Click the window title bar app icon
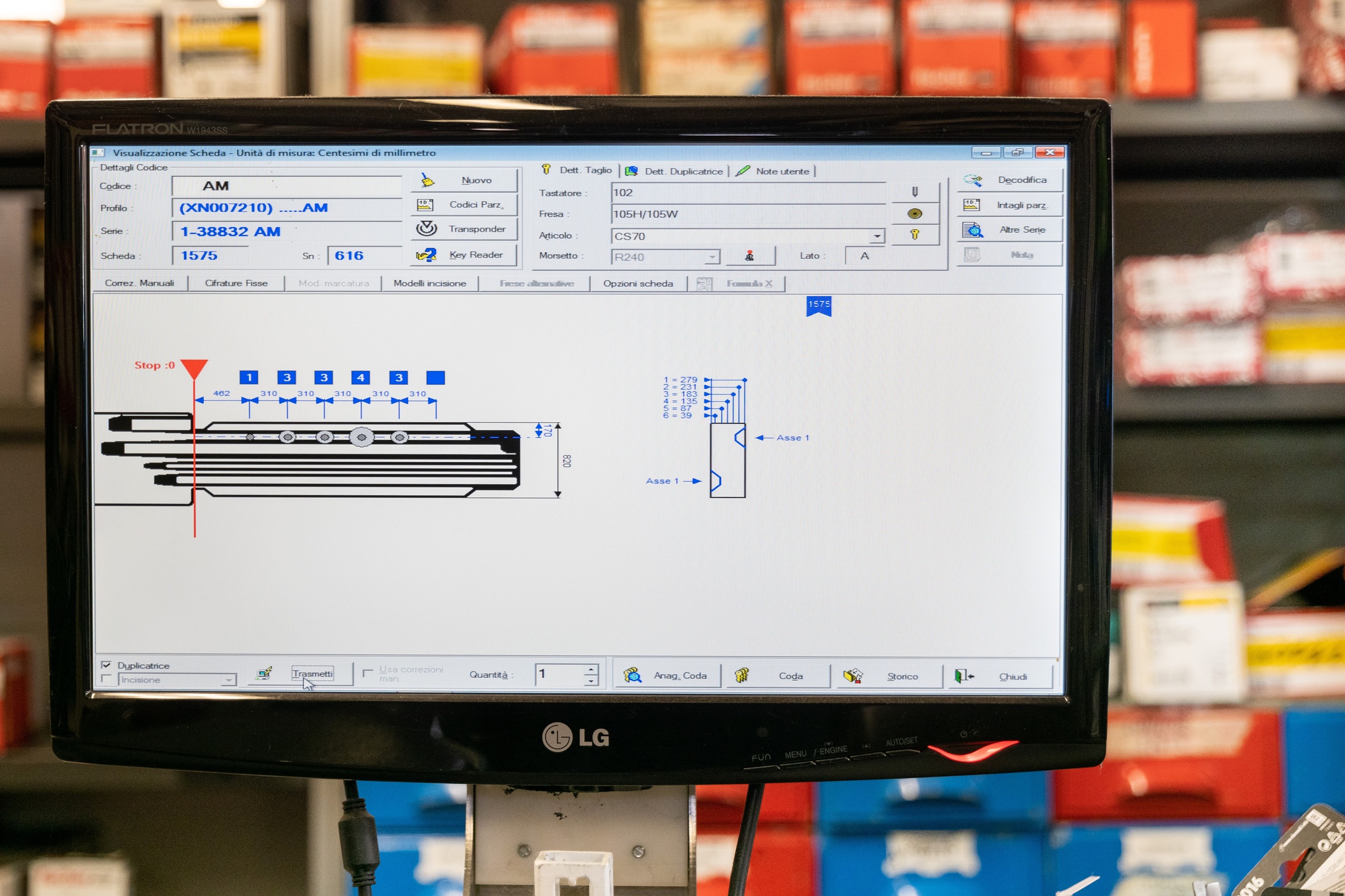 (x=98, y=153)
